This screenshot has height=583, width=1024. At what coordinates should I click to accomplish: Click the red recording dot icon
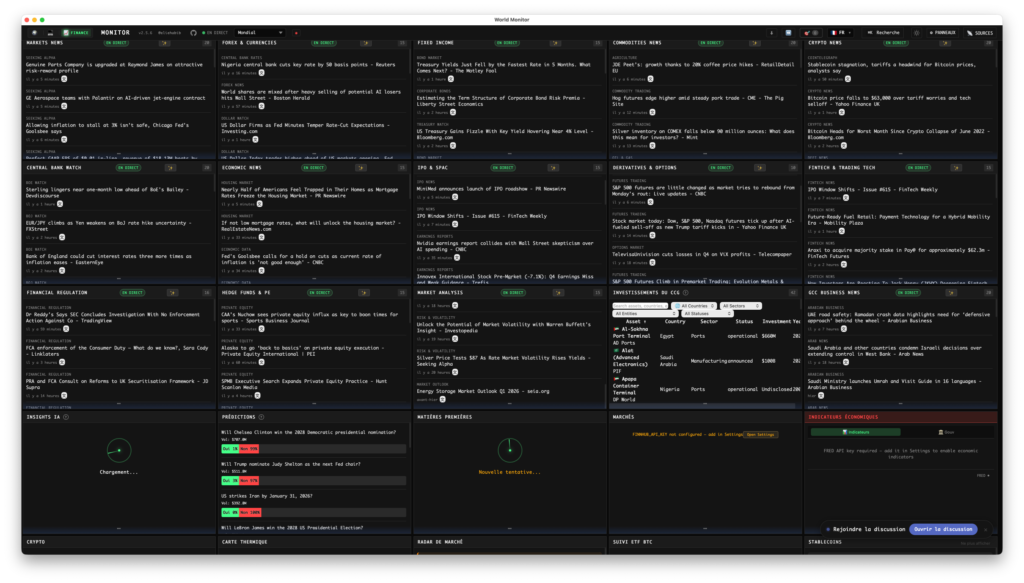[x=295, y=32]
